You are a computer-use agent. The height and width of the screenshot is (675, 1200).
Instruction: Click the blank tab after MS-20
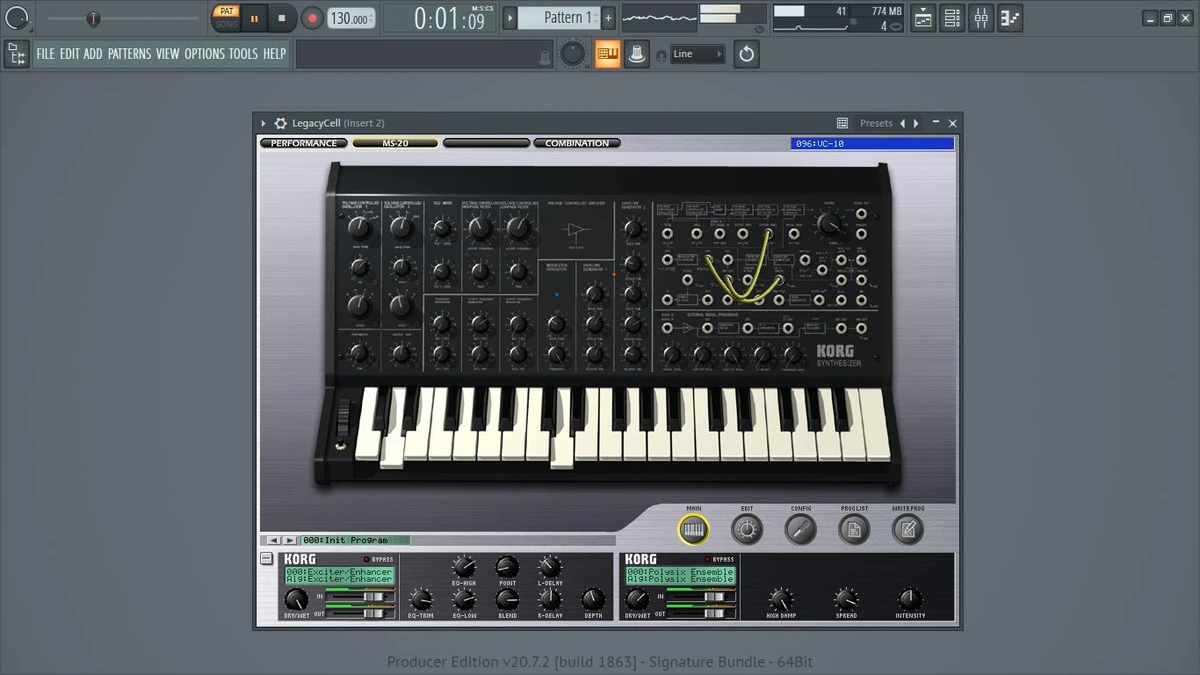pos(486,143)
